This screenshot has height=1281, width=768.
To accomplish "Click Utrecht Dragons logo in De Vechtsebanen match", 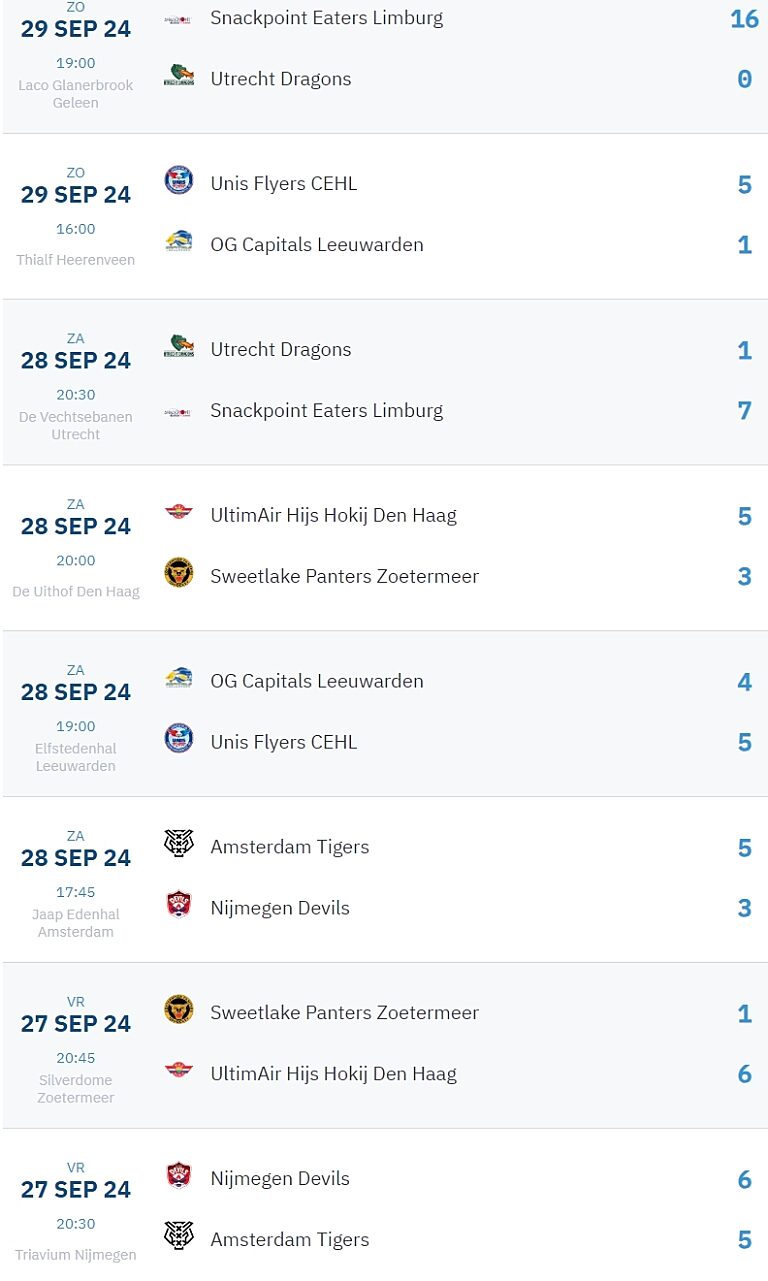I will point(178,348).
